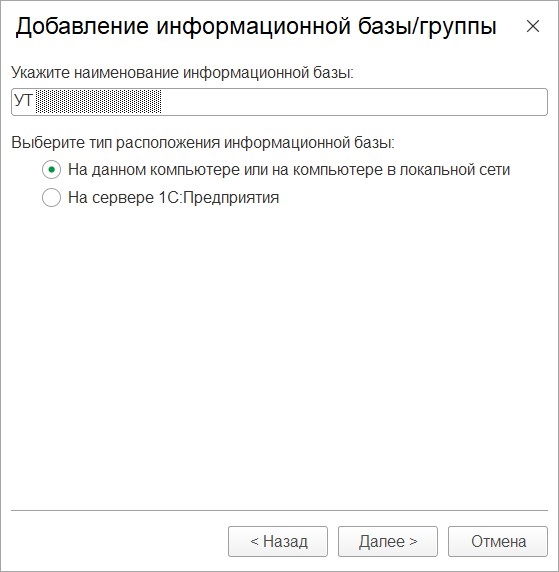Select the На сервере 1С:Предприятия radio button
The height and width of the screenshot is (572, 559).
(x=51, y=197)
